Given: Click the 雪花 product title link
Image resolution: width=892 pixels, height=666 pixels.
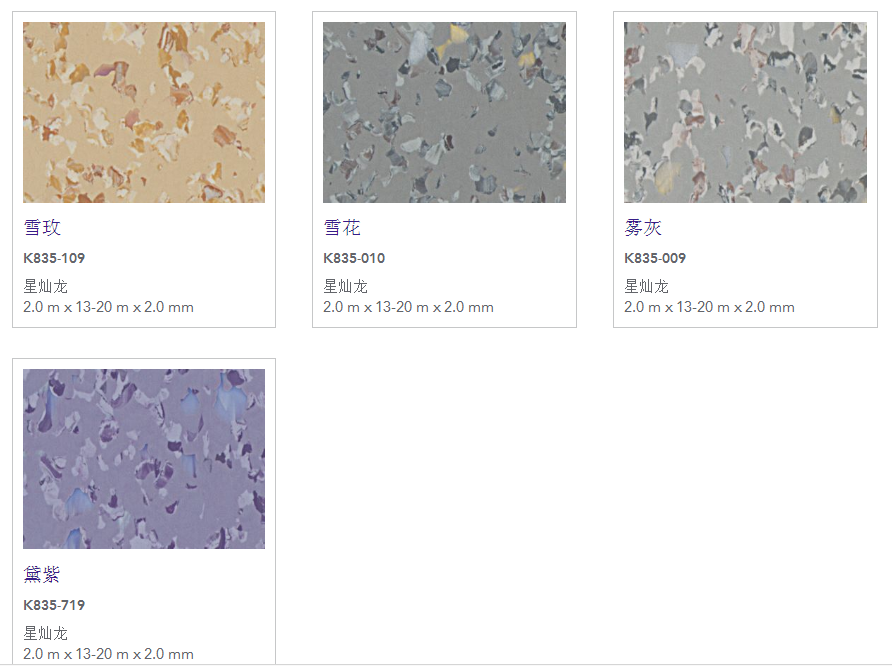Looking at the screenshot, I should [342, 227].
